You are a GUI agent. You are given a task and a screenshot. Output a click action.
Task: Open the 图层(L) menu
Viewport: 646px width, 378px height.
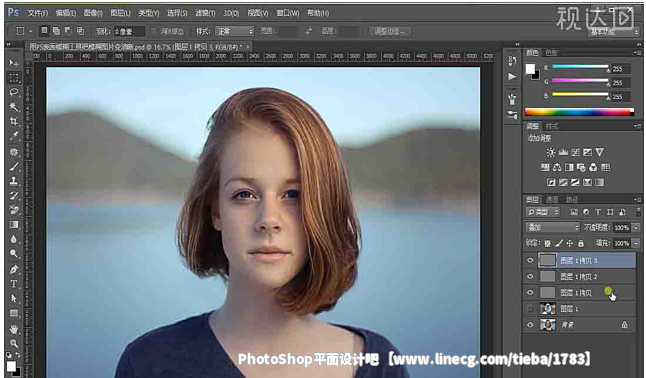click(x=120, y=13)
